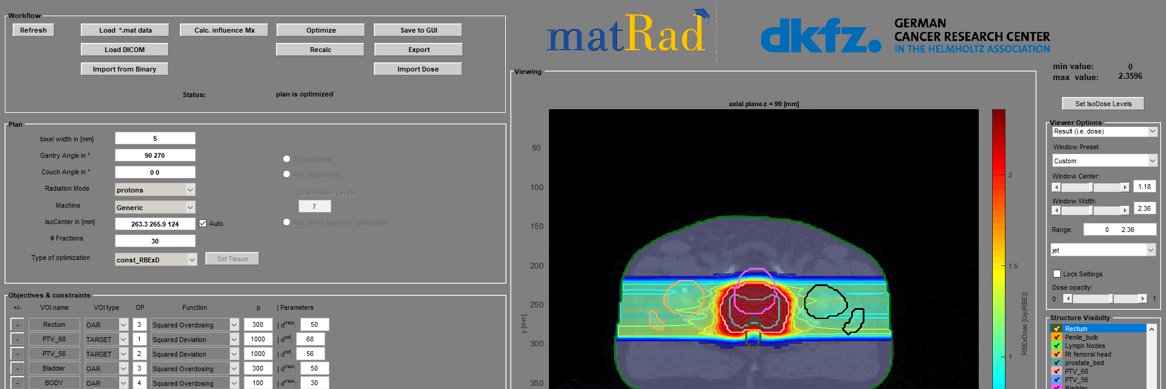Image resolution: width=1166 pixels, height=389 pixels.
Task: Click the Structure Visibility list's scroll-up arrow
Action: 1153,329
